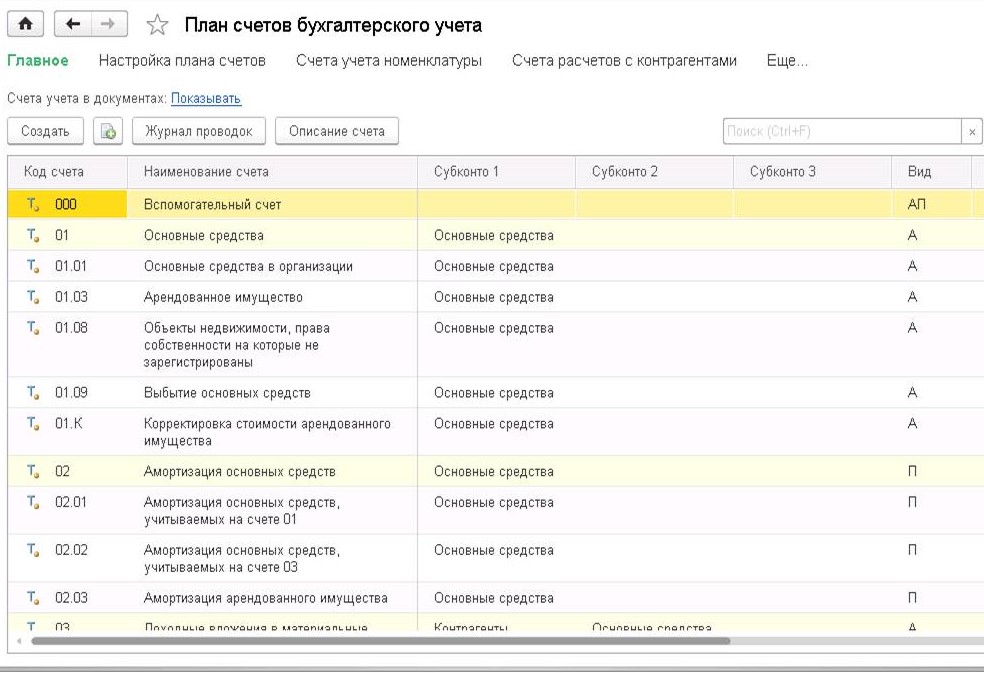Image resolution: width=984 pixels, height=673 pixels.
Task: Click the Показывать link
Action: (x=206, y=99)
